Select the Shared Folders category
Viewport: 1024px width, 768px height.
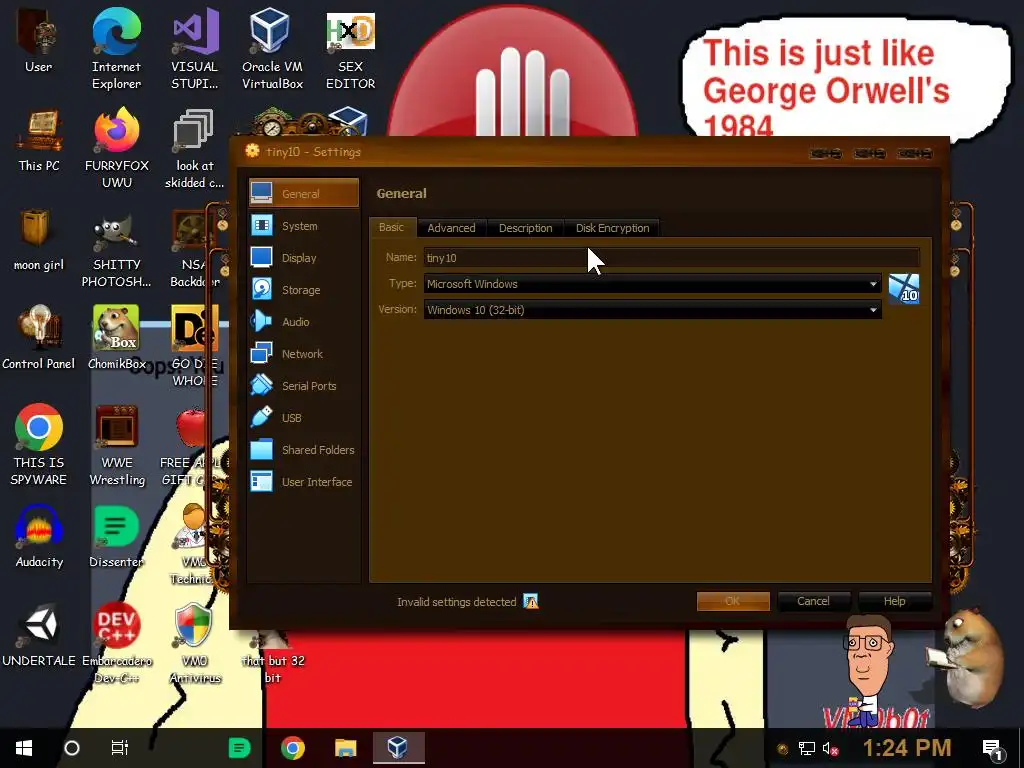point(304,449)
